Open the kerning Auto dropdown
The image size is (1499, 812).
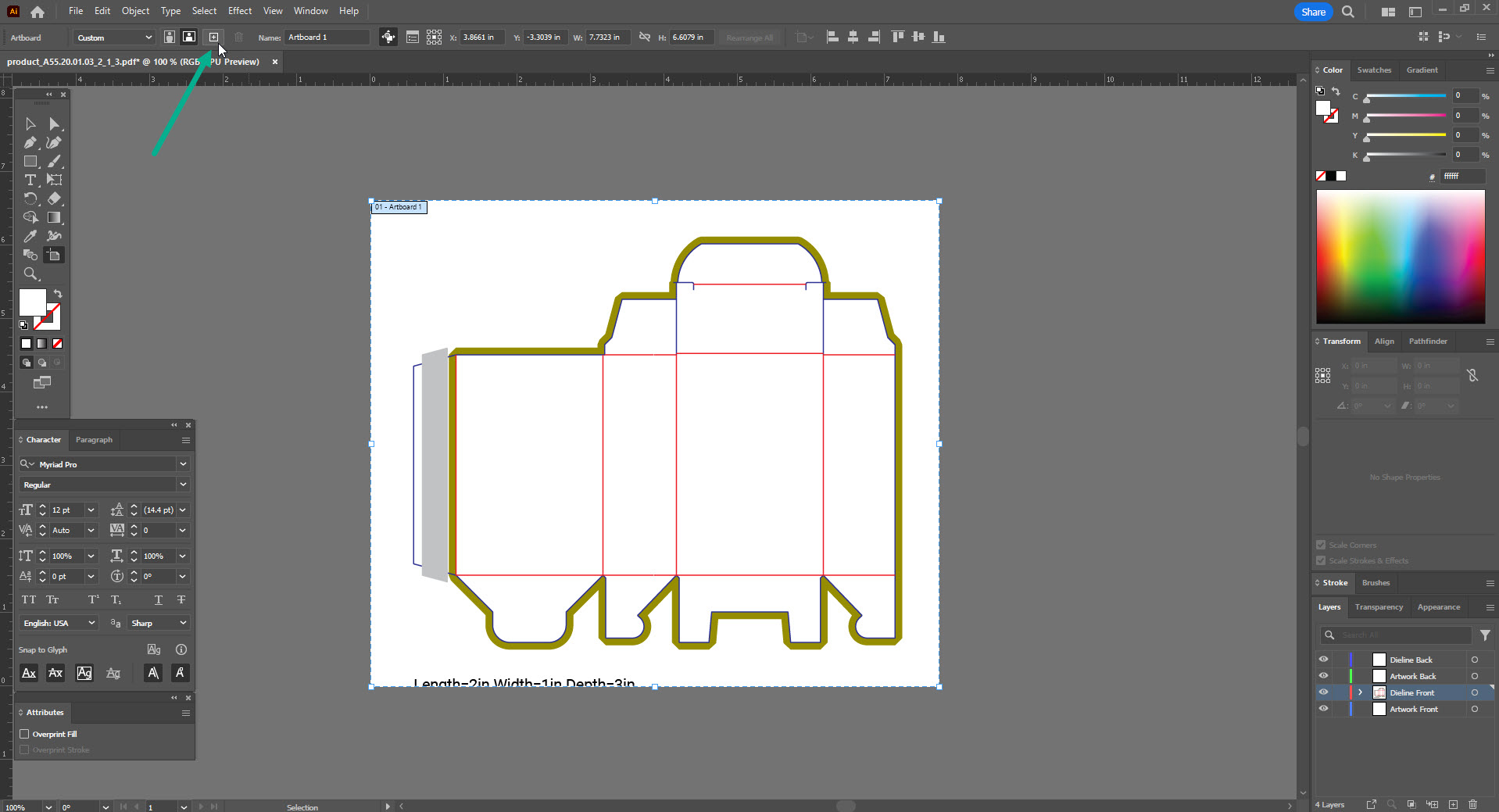point(91,531)
